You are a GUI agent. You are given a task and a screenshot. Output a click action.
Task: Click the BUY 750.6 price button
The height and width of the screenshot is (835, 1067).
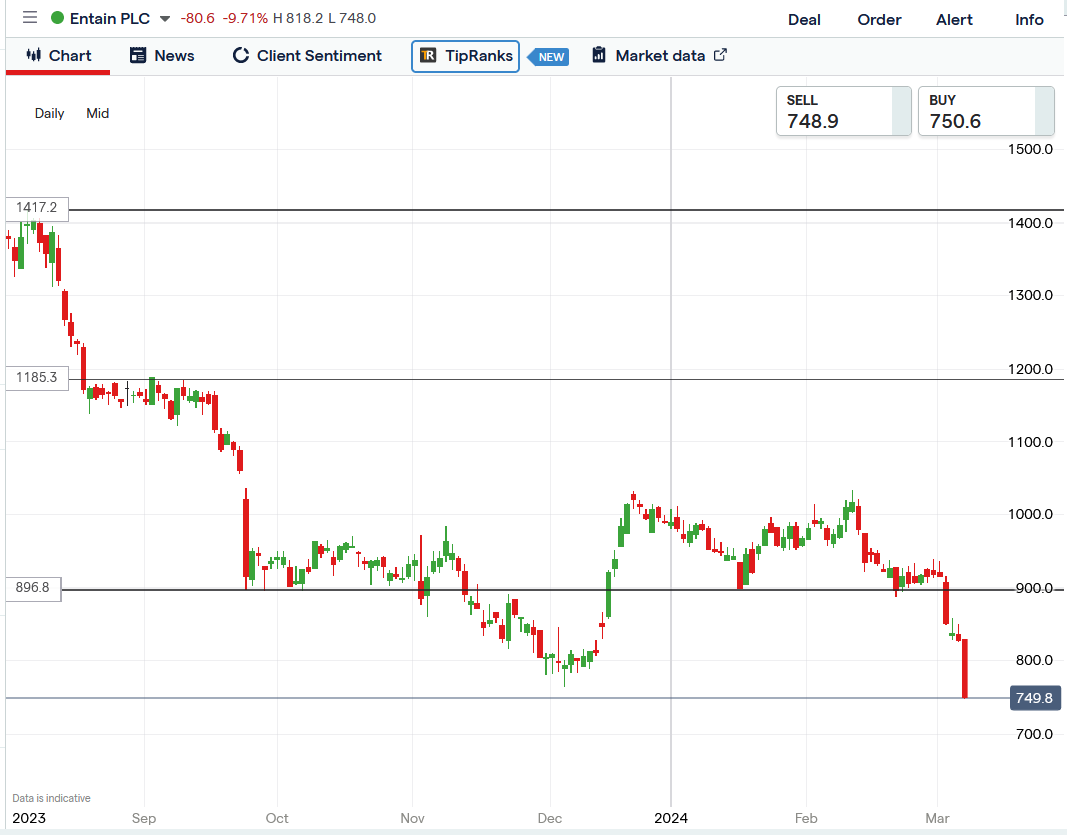tap(986, 111)
